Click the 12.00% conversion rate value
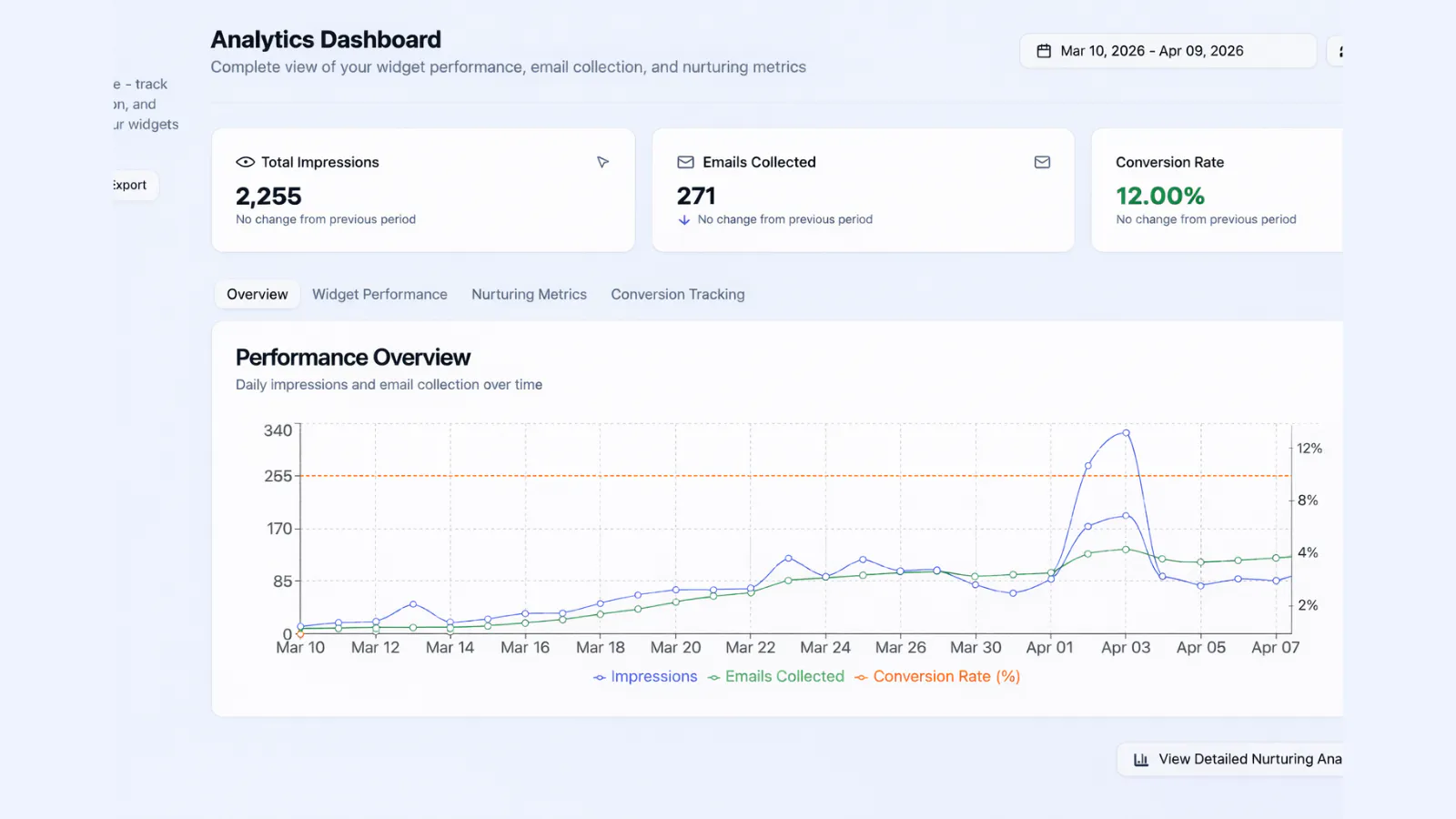1456x819 pixels. 1160,196
